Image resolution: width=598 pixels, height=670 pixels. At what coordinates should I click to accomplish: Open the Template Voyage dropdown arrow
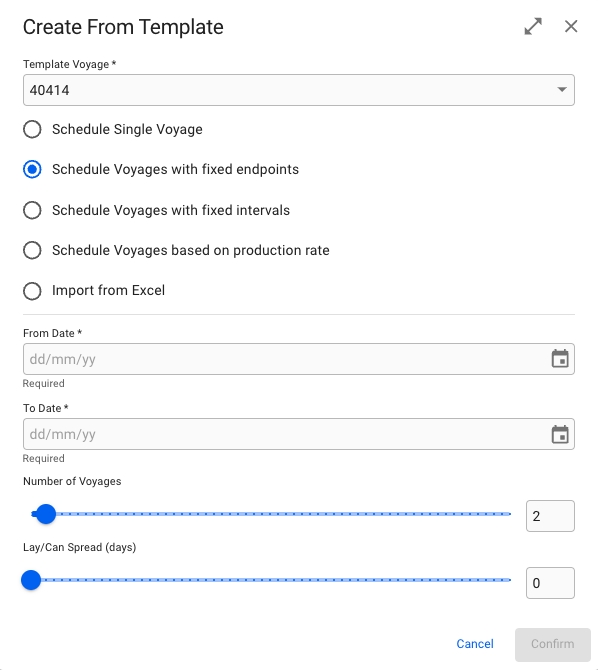(x=562, y=90)
